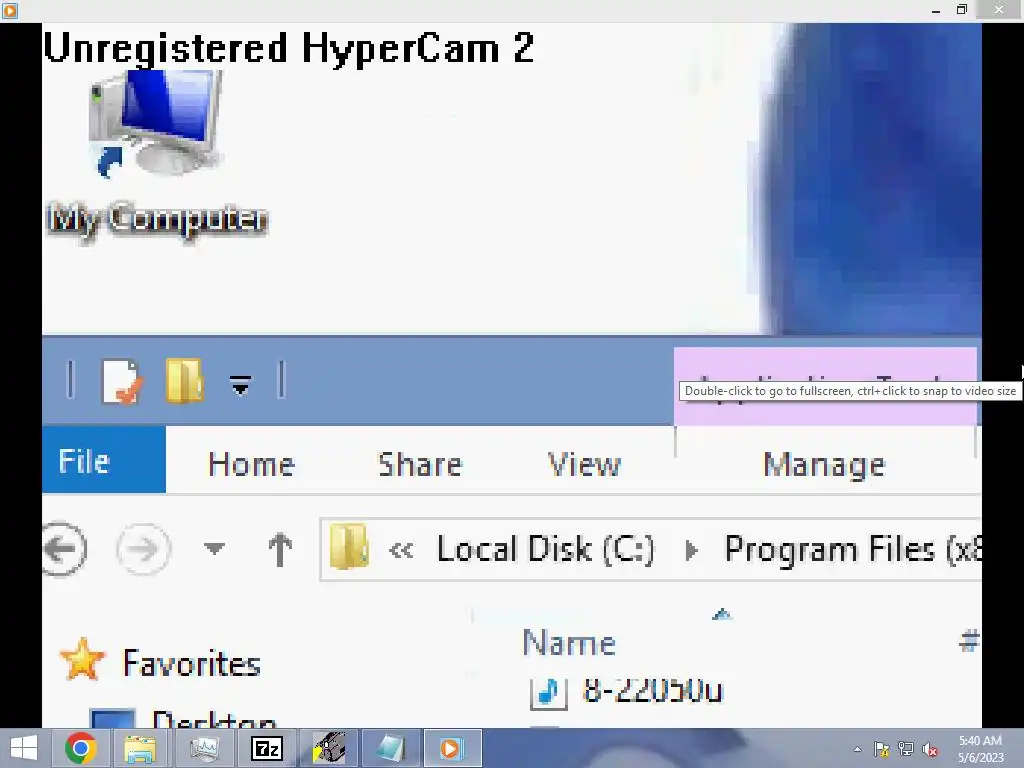Switch to the View ribbon tab
Image resolution: width=1024 pixels, height=768 pixels.
[x=584, y=464]
